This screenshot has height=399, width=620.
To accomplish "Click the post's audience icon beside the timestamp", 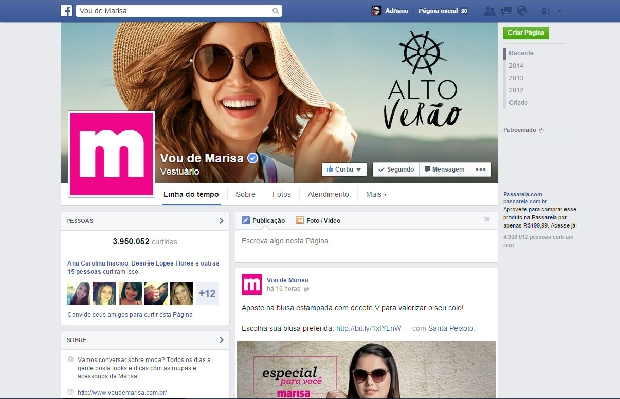I will [x=306, y=289].
